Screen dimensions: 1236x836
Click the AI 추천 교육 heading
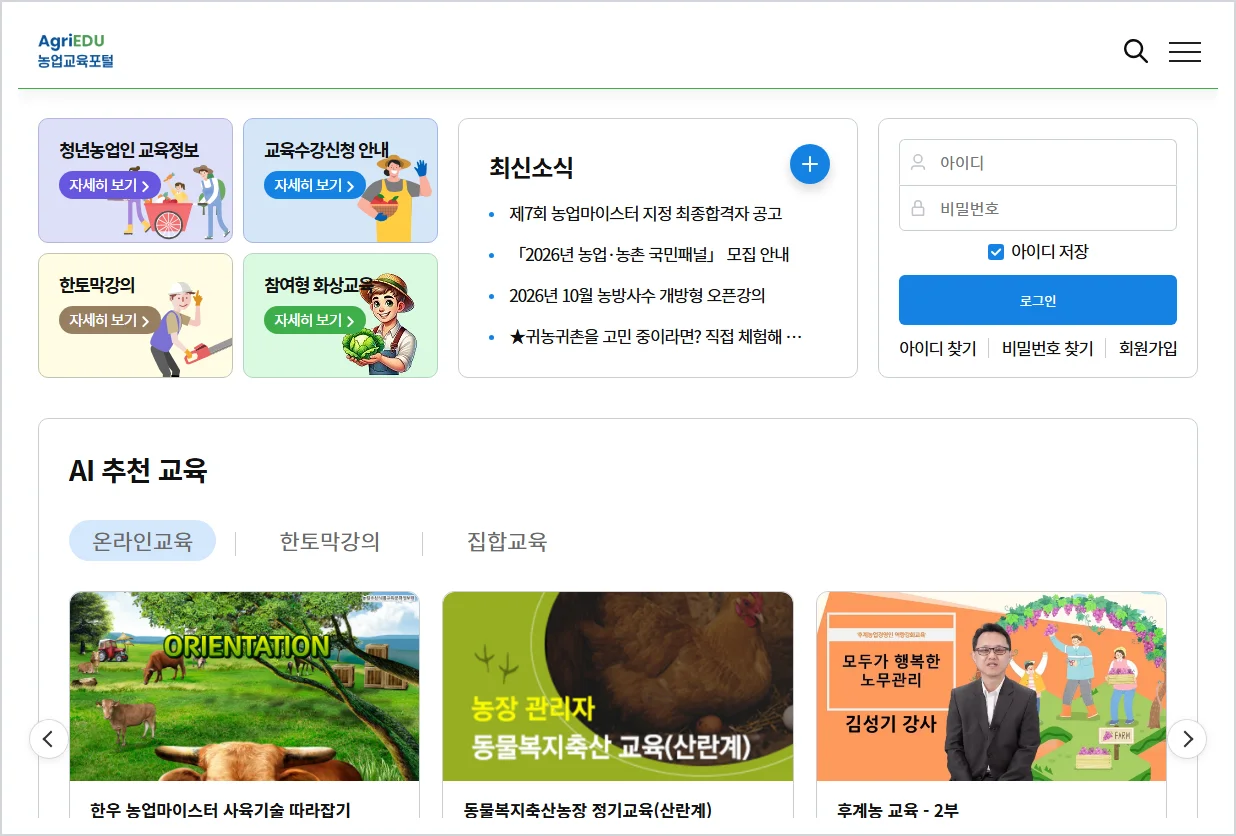click(138, 470)
